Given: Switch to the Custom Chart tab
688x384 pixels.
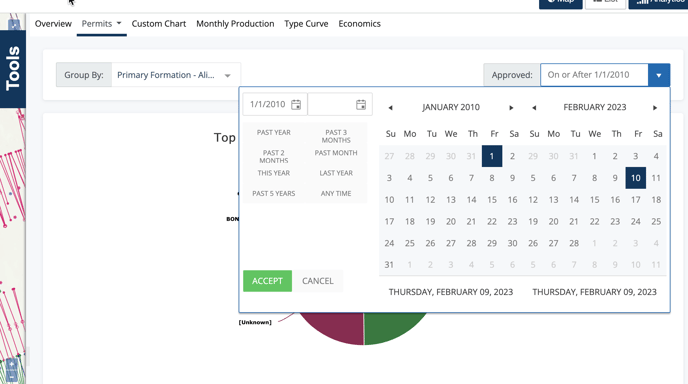Looking at the screenshot, I should pos(159,24).
